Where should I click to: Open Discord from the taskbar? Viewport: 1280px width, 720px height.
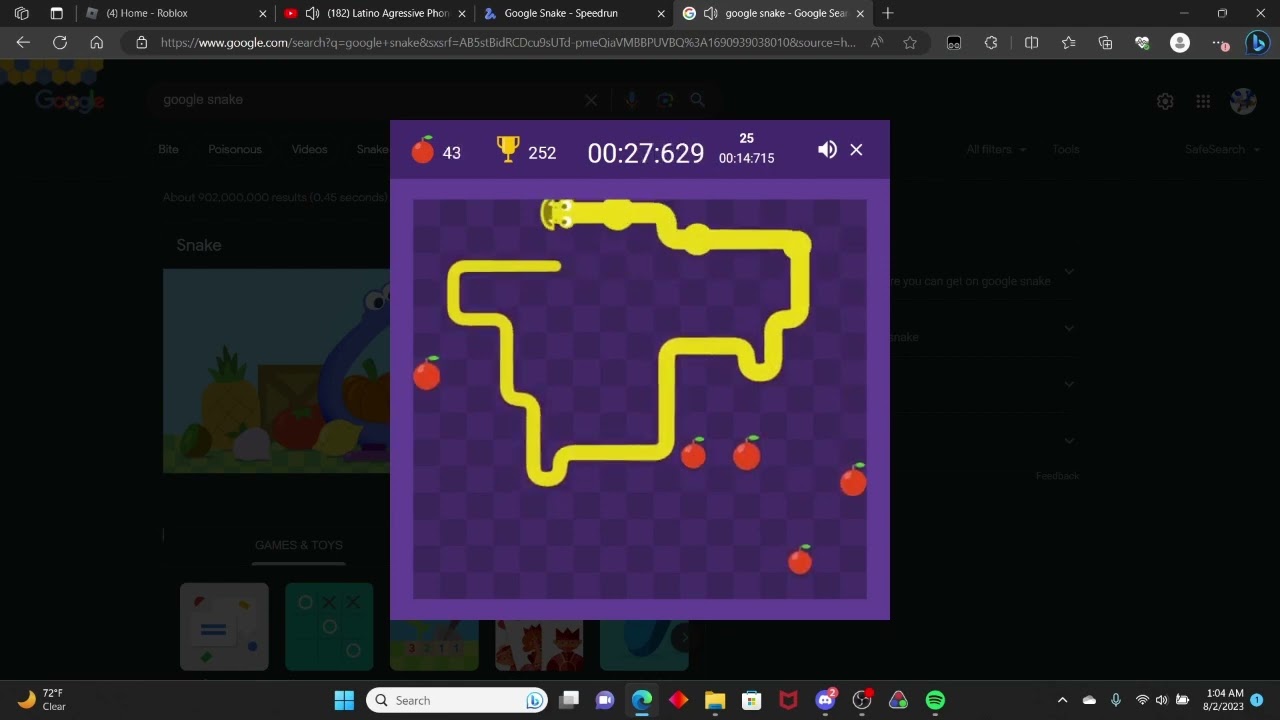(x=825, y=700)
